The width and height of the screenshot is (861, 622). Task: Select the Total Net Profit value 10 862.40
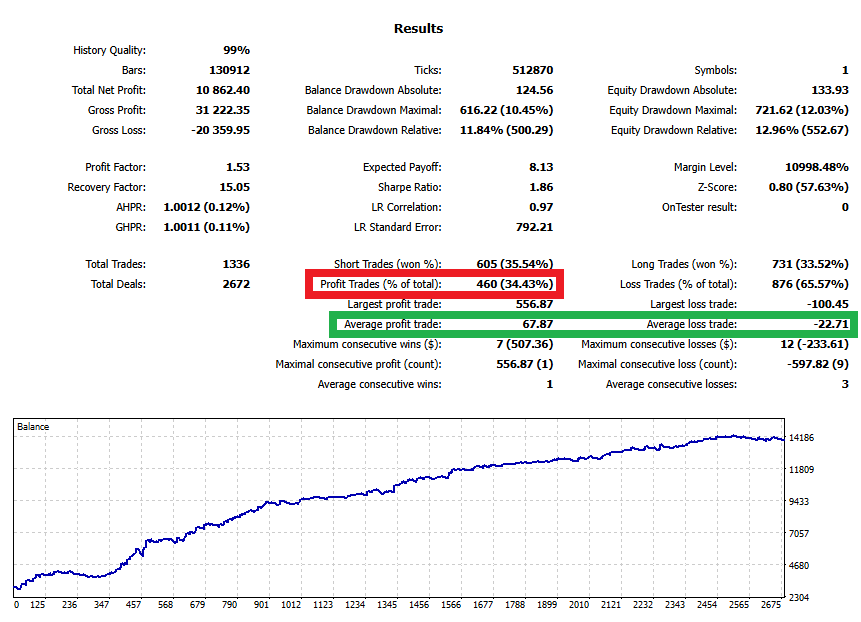point(218,90)
